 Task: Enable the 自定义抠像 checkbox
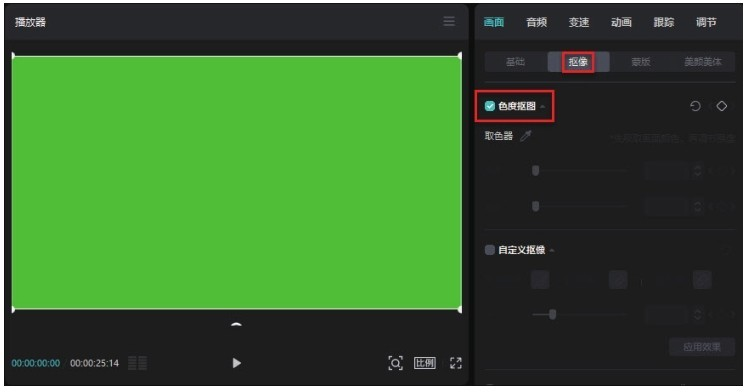(x=490, y=250)
